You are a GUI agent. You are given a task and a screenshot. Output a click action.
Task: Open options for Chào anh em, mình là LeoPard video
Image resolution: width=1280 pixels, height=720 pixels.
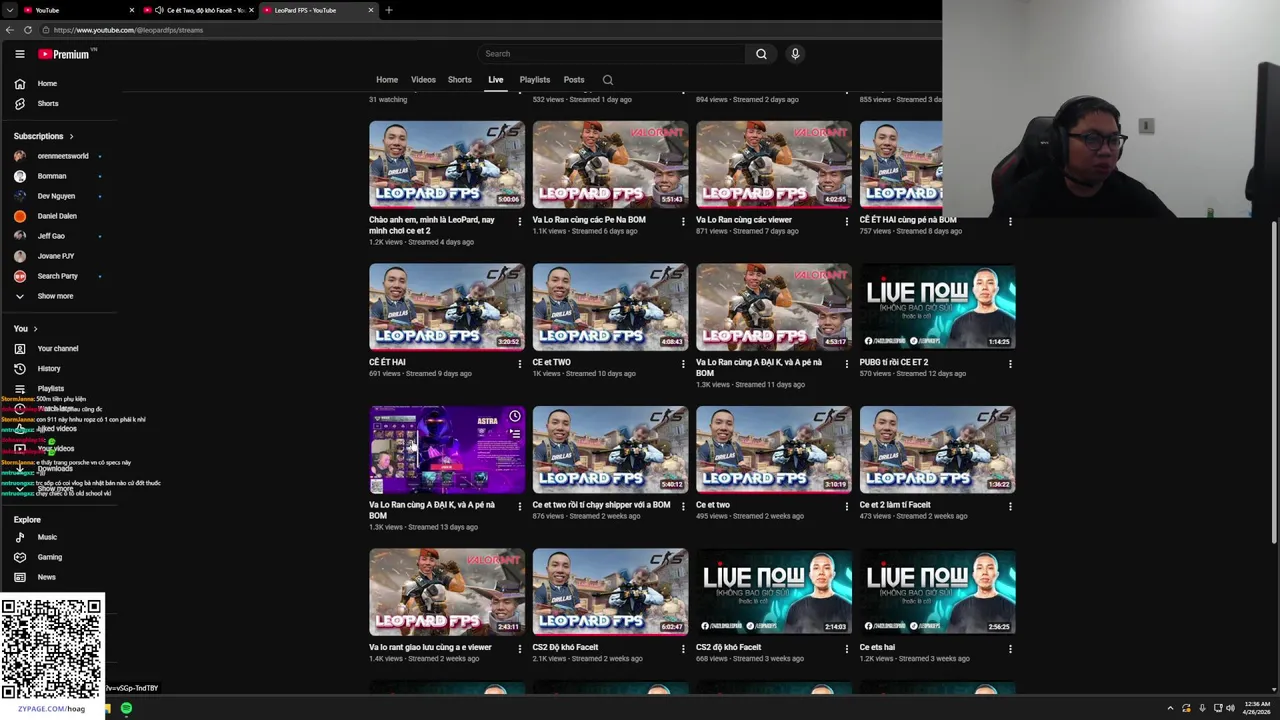[519, 222]
